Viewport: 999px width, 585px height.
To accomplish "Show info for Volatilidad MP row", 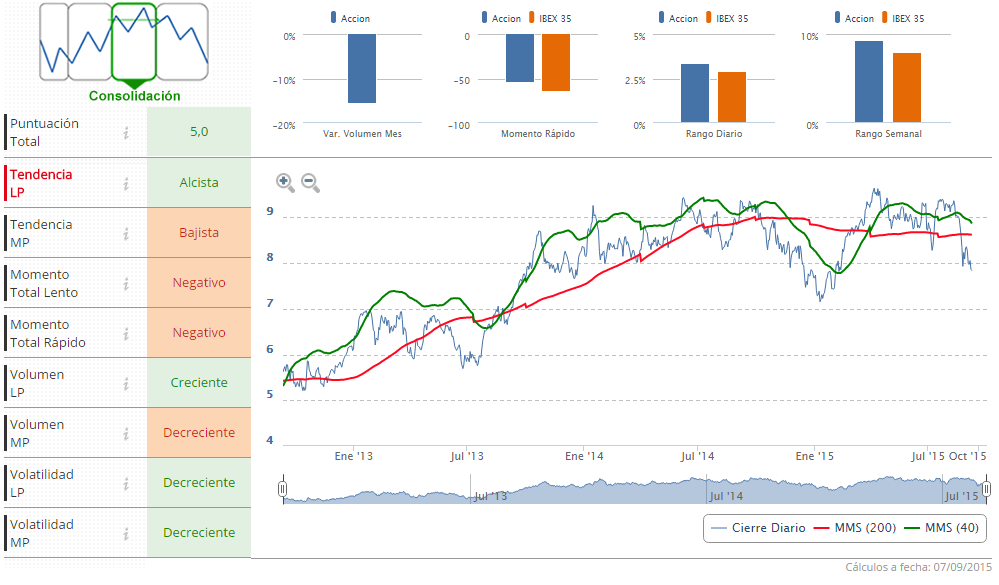I will [127, 533].
